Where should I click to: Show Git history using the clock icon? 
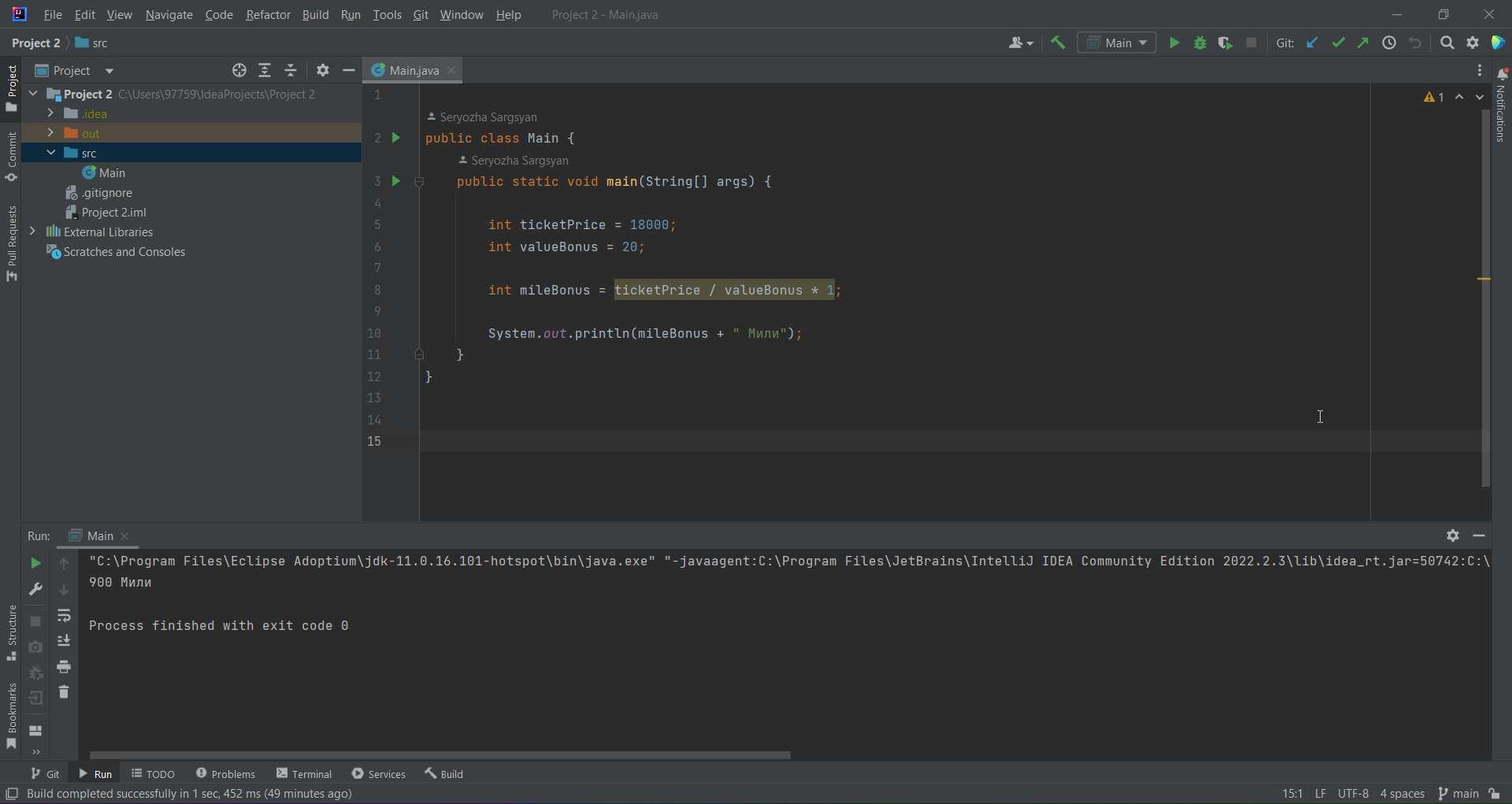[1390, 43]
